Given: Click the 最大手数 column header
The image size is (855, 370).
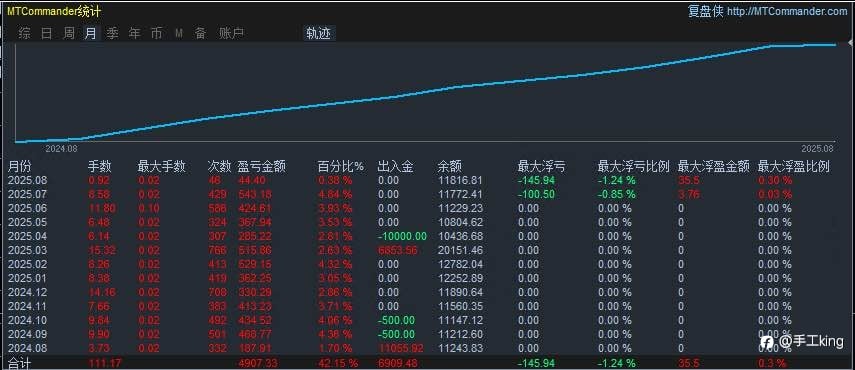Looking at the screenshot, I should (x=162, y=166).
